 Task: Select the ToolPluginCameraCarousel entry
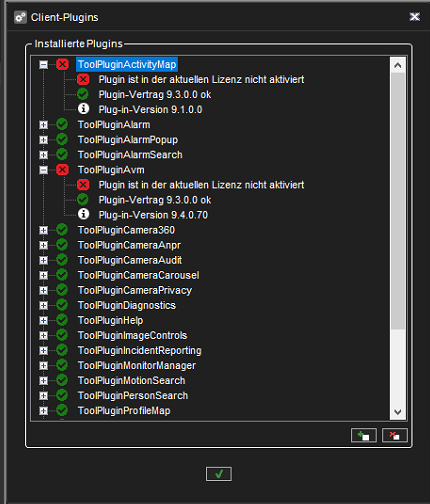[x=138, y=275]
